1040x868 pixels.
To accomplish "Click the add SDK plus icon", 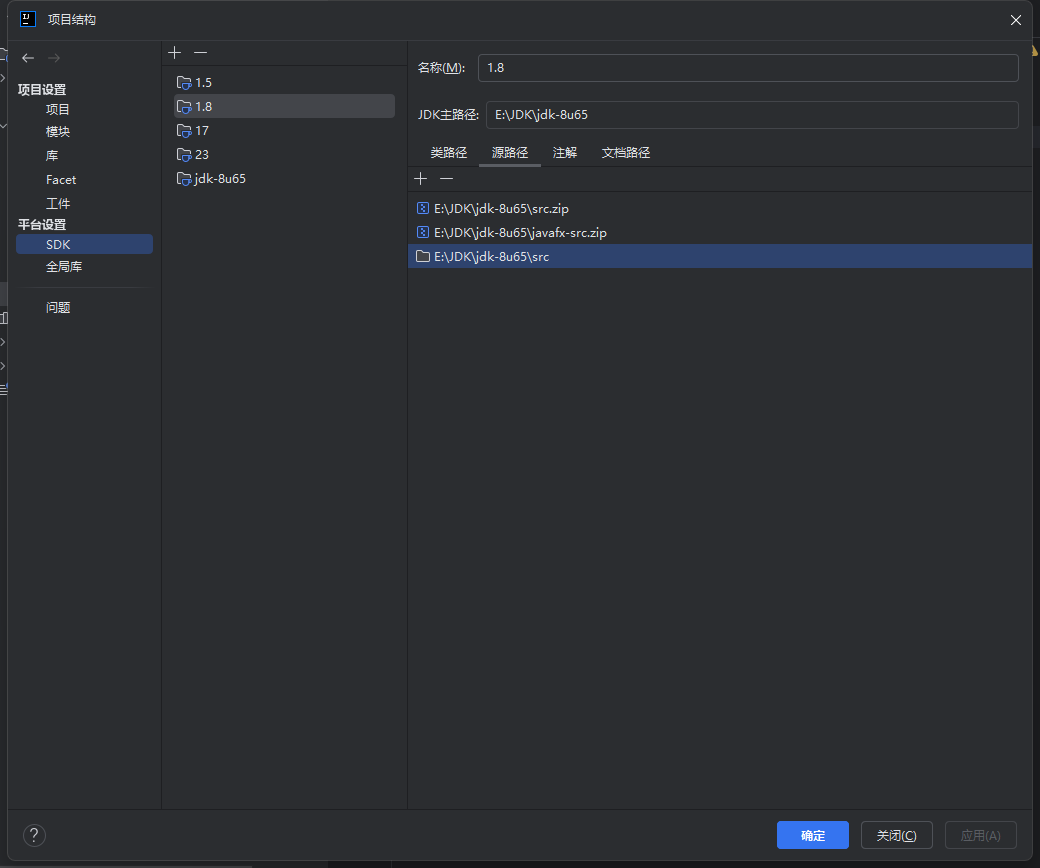I will [175, 52].
